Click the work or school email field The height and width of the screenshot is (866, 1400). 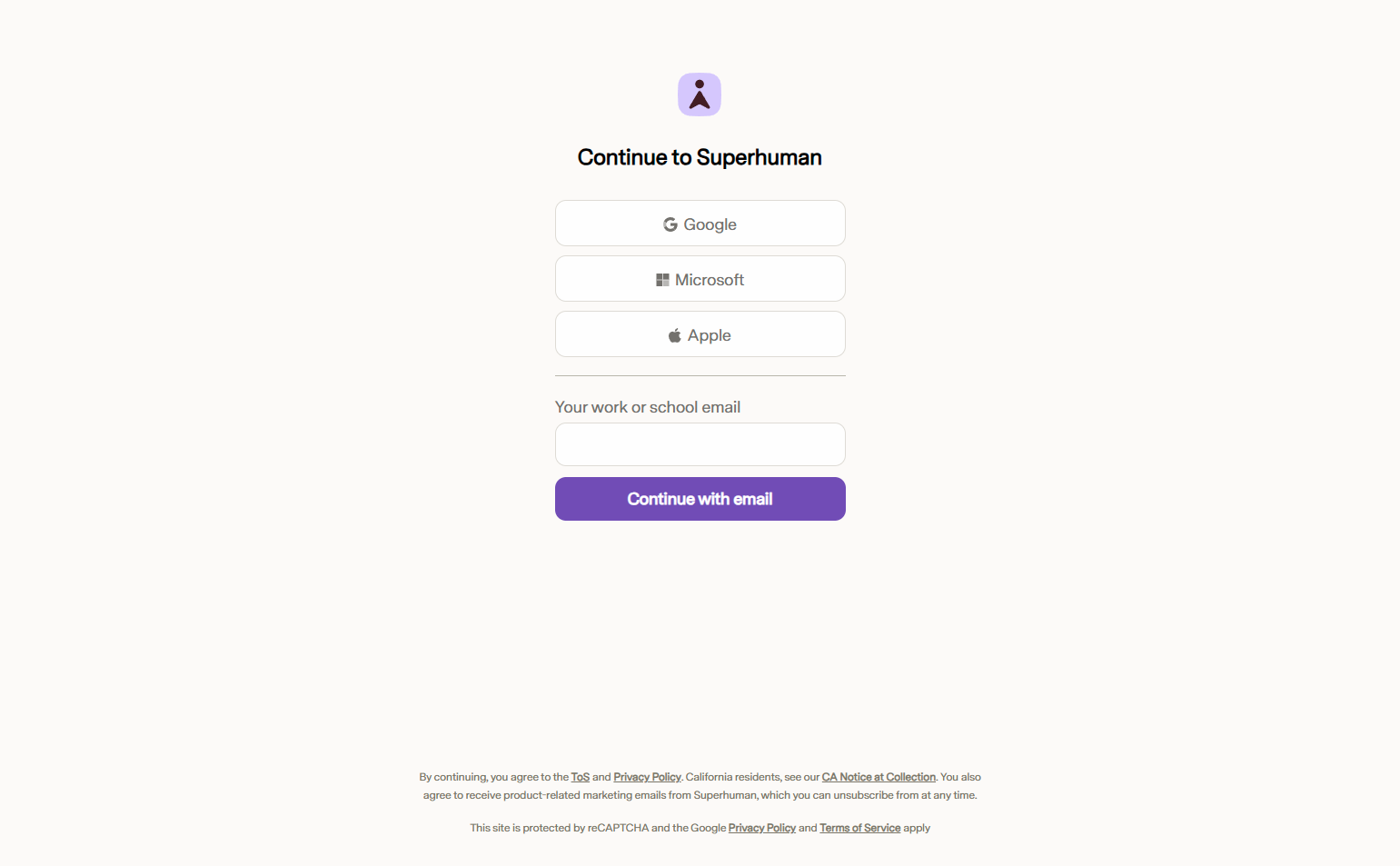[700, 444]
